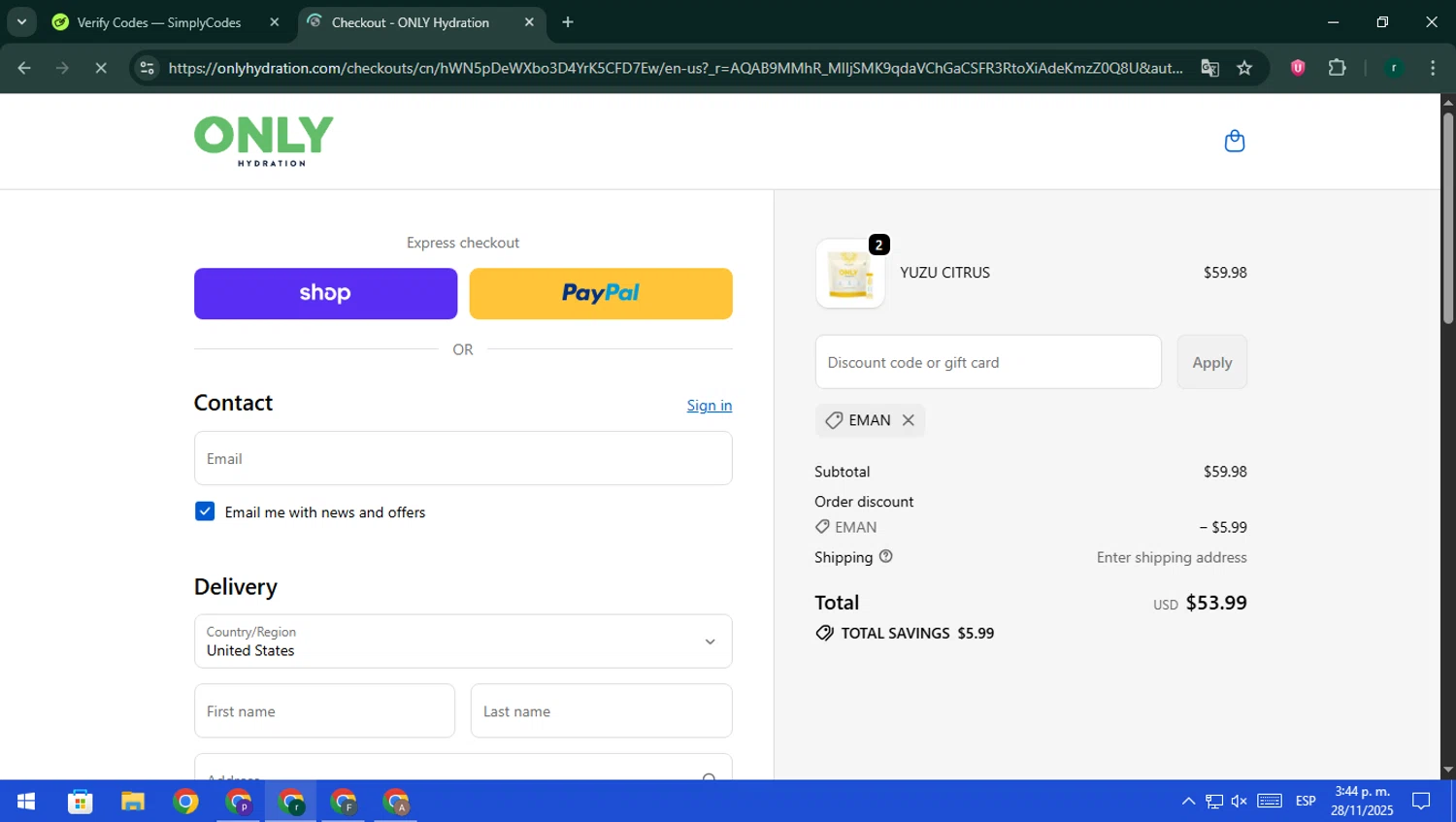
Task: Switch ESP input language indicator
Action: coord(1306,802)
